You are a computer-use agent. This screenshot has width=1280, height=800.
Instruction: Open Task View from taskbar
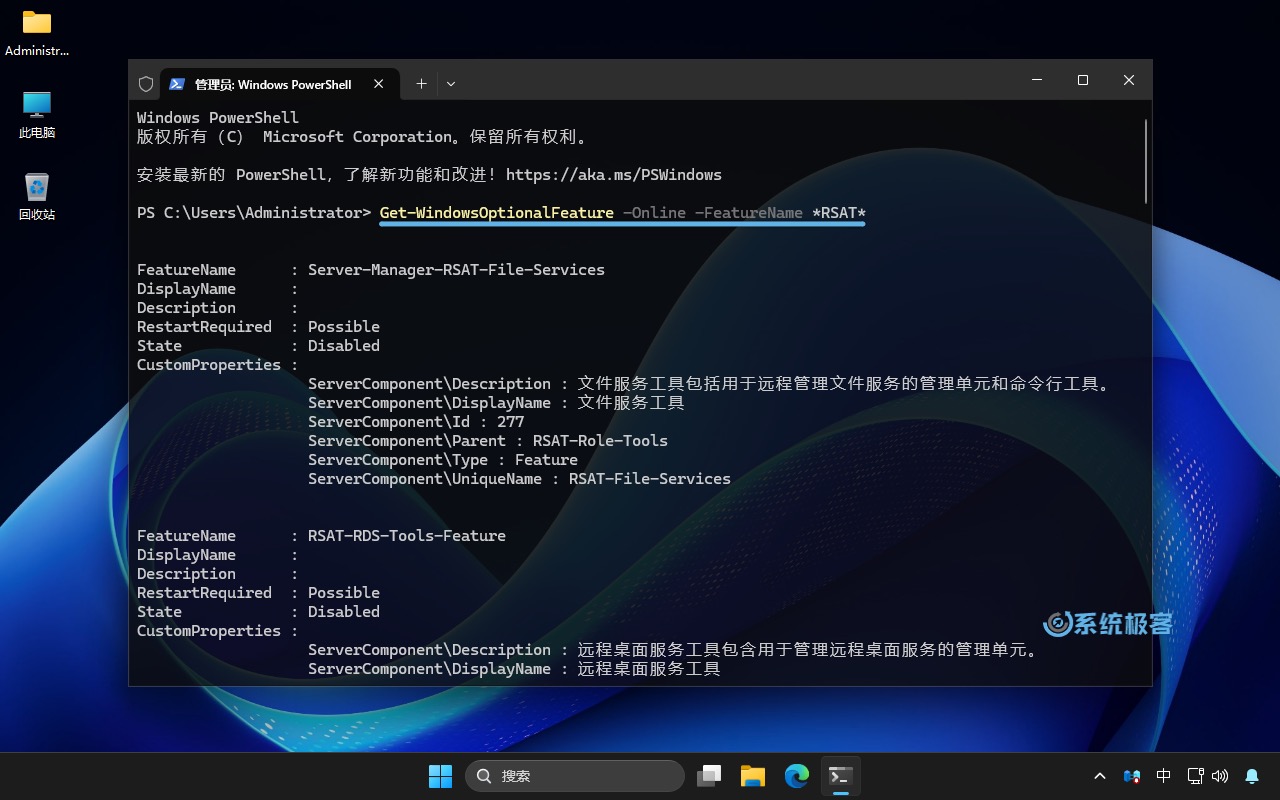[x=709, y=776]
